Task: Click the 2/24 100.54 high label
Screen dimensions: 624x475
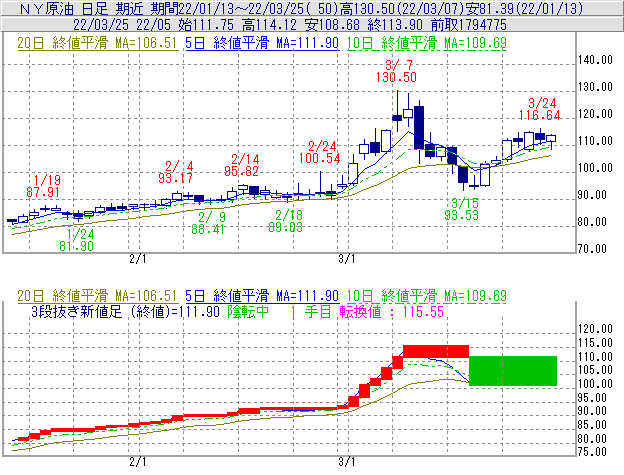Action: pyautogui.click(x=320, y=152)
